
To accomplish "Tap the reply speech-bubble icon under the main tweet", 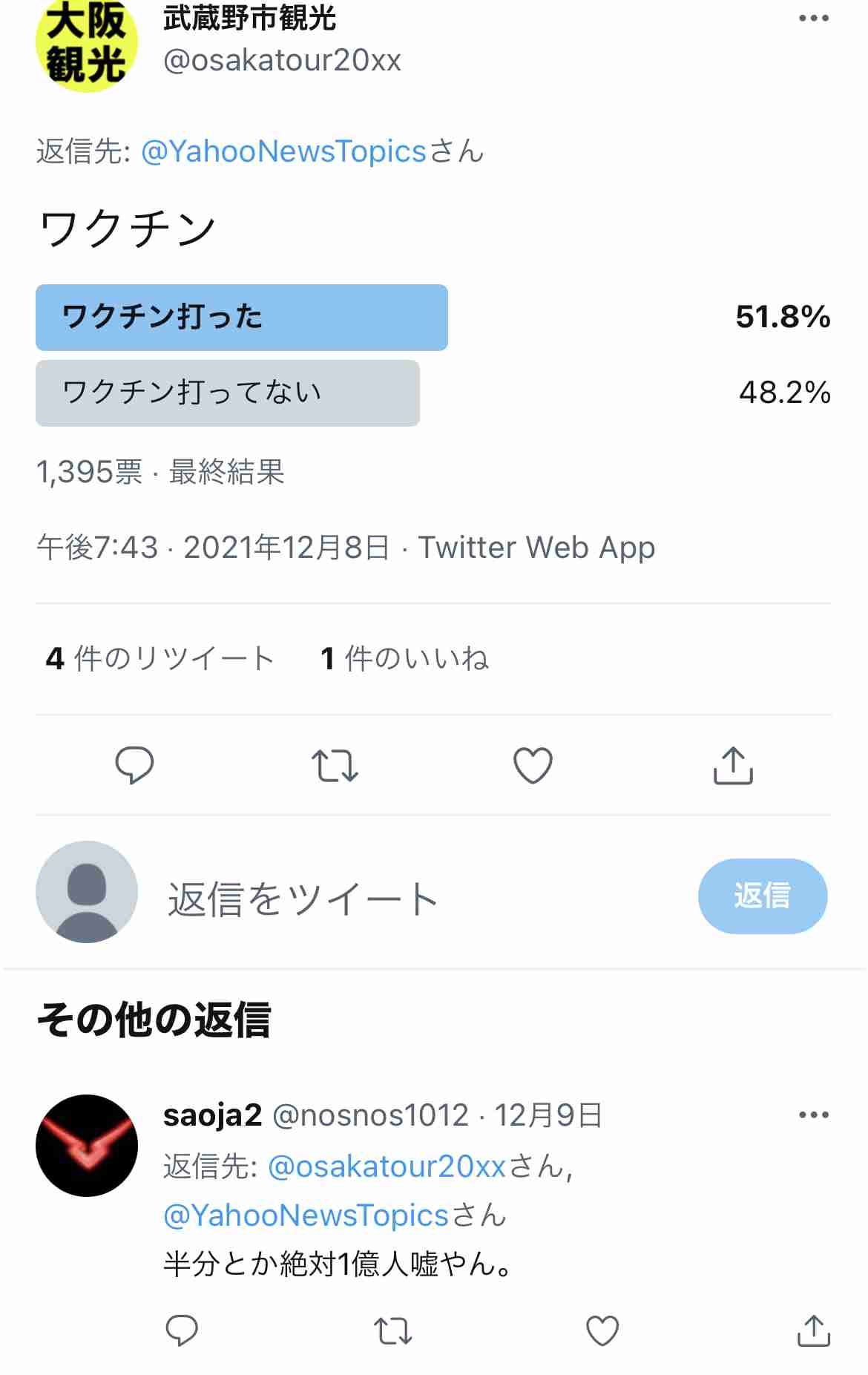I will click(x=134, y=765).
